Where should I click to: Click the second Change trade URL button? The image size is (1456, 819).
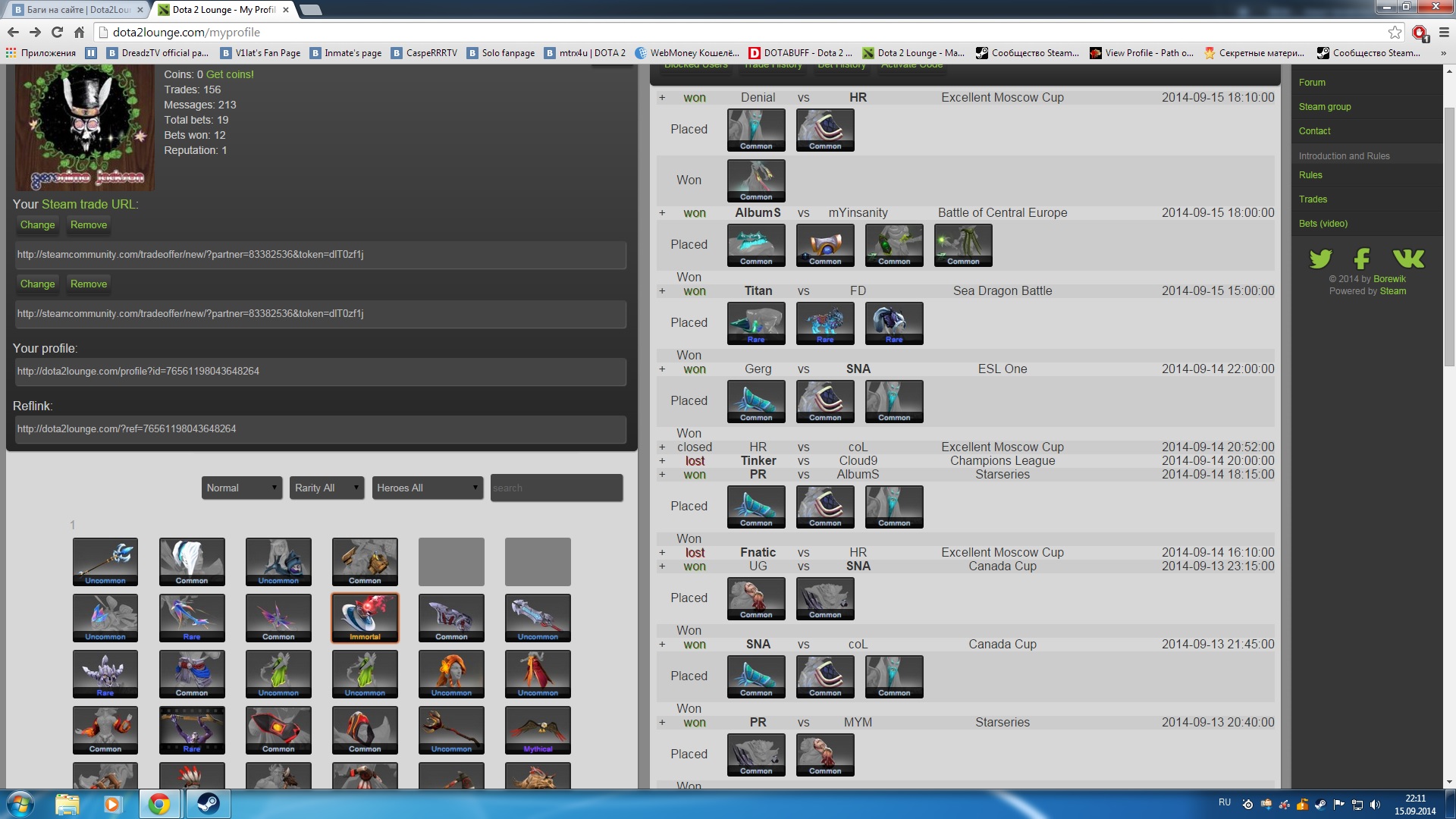(x=37, y=284)
